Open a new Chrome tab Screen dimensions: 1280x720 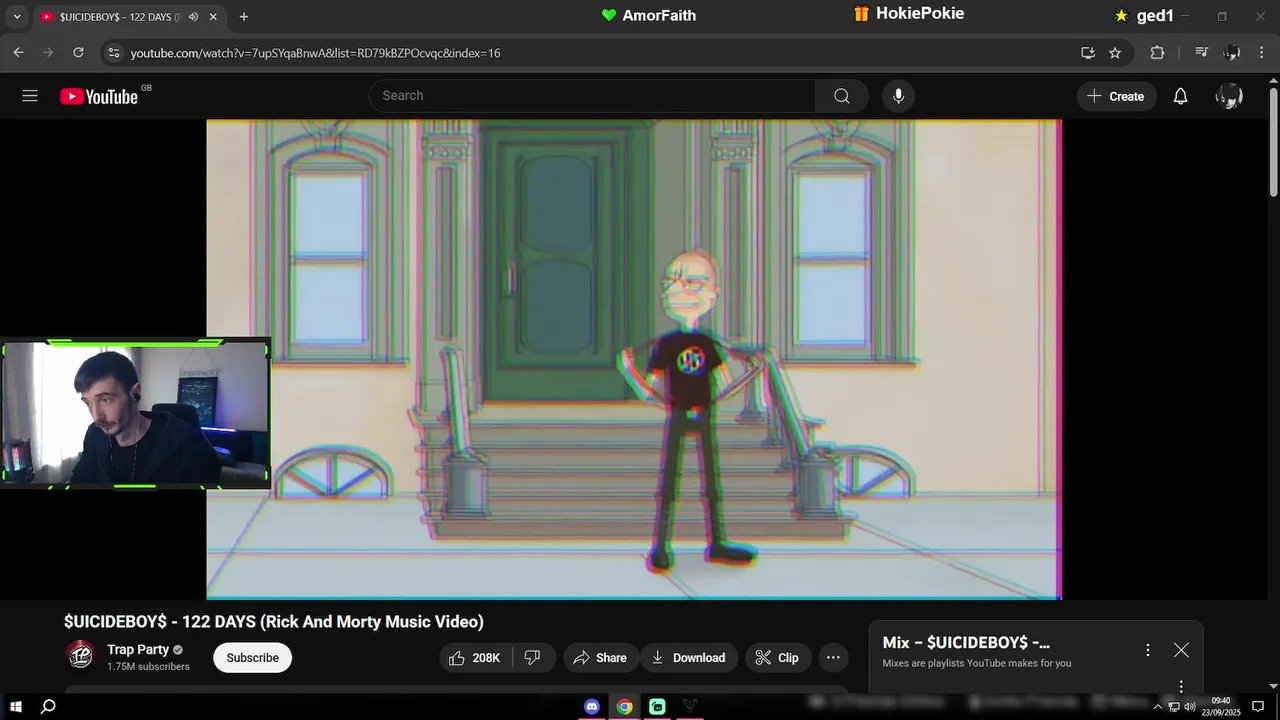pos(244,16)
